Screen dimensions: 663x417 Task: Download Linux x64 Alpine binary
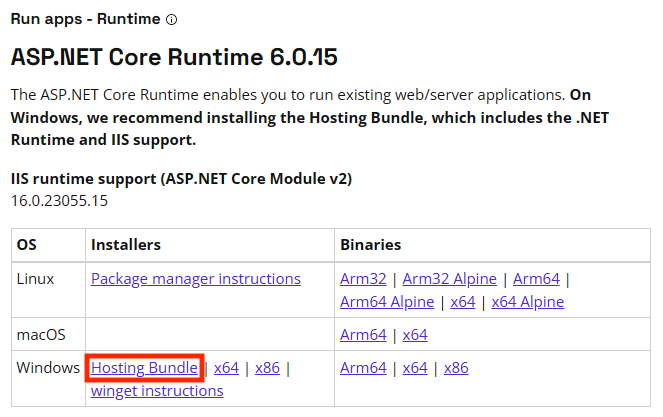tap(528, 302)
